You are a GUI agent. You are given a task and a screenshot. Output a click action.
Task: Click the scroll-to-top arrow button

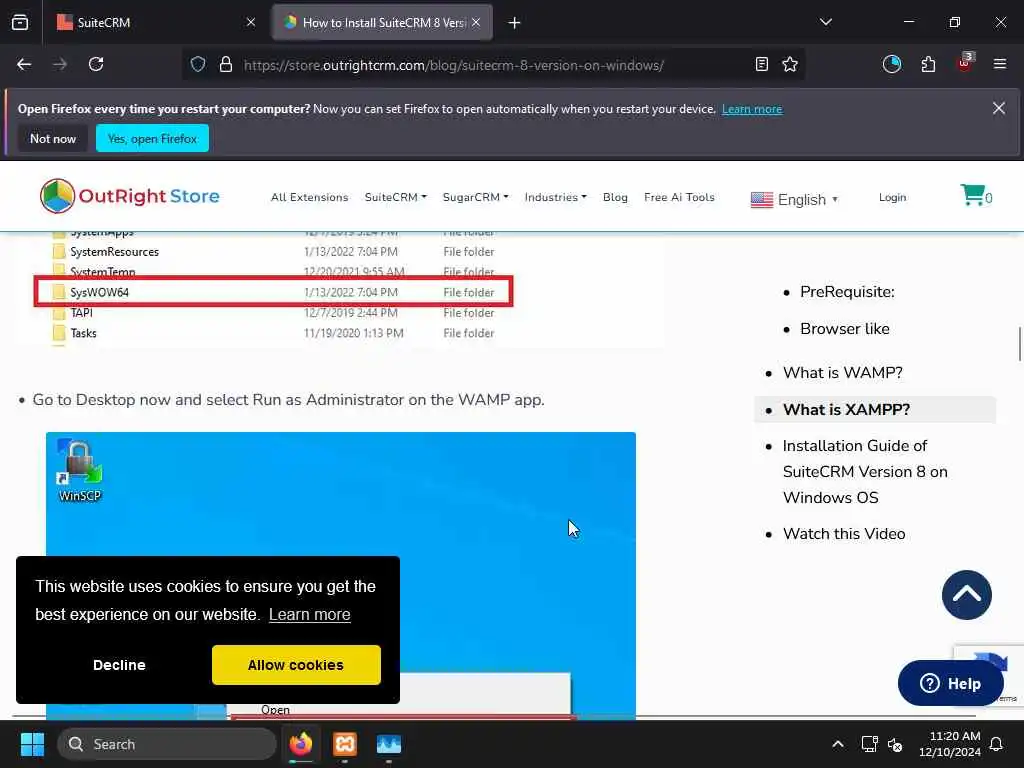click(x=967, y=595)
